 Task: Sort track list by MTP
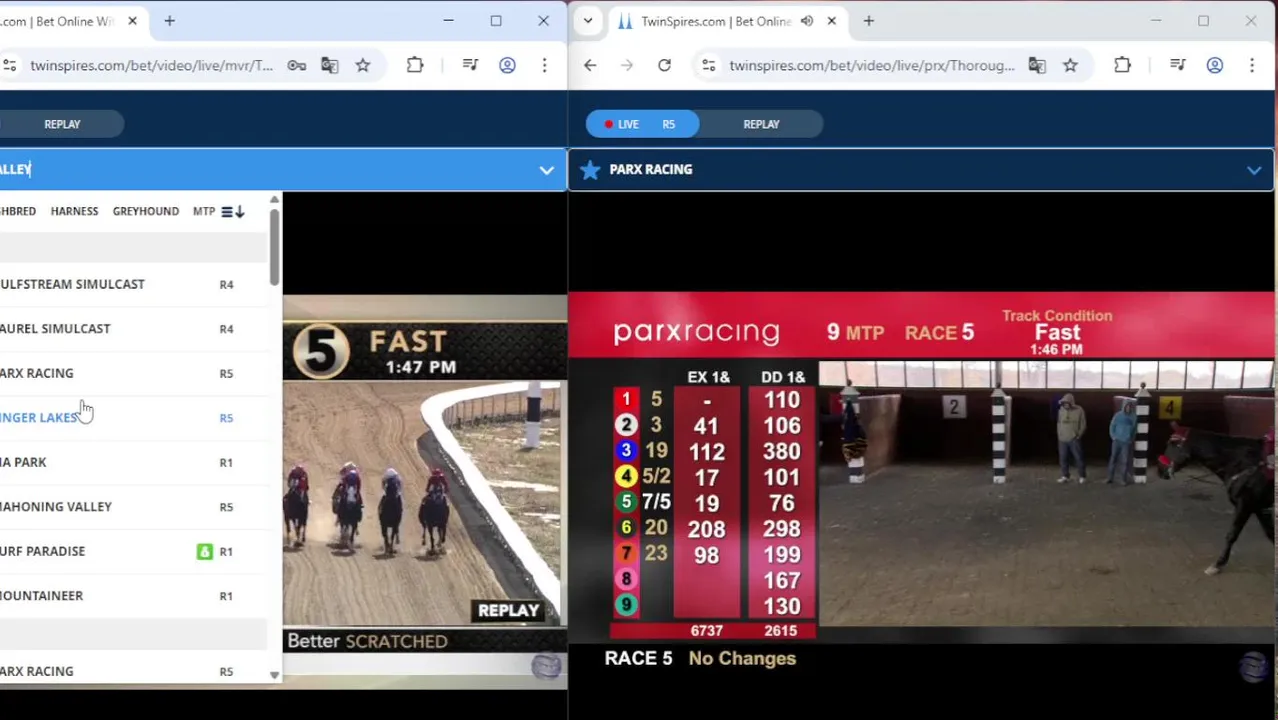point(204,211)
